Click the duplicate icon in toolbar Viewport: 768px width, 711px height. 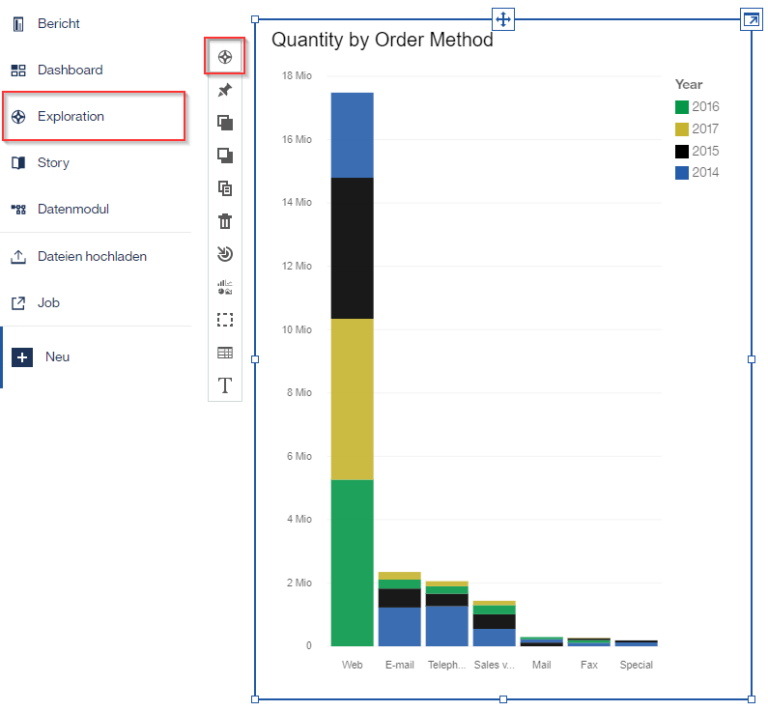225,189
